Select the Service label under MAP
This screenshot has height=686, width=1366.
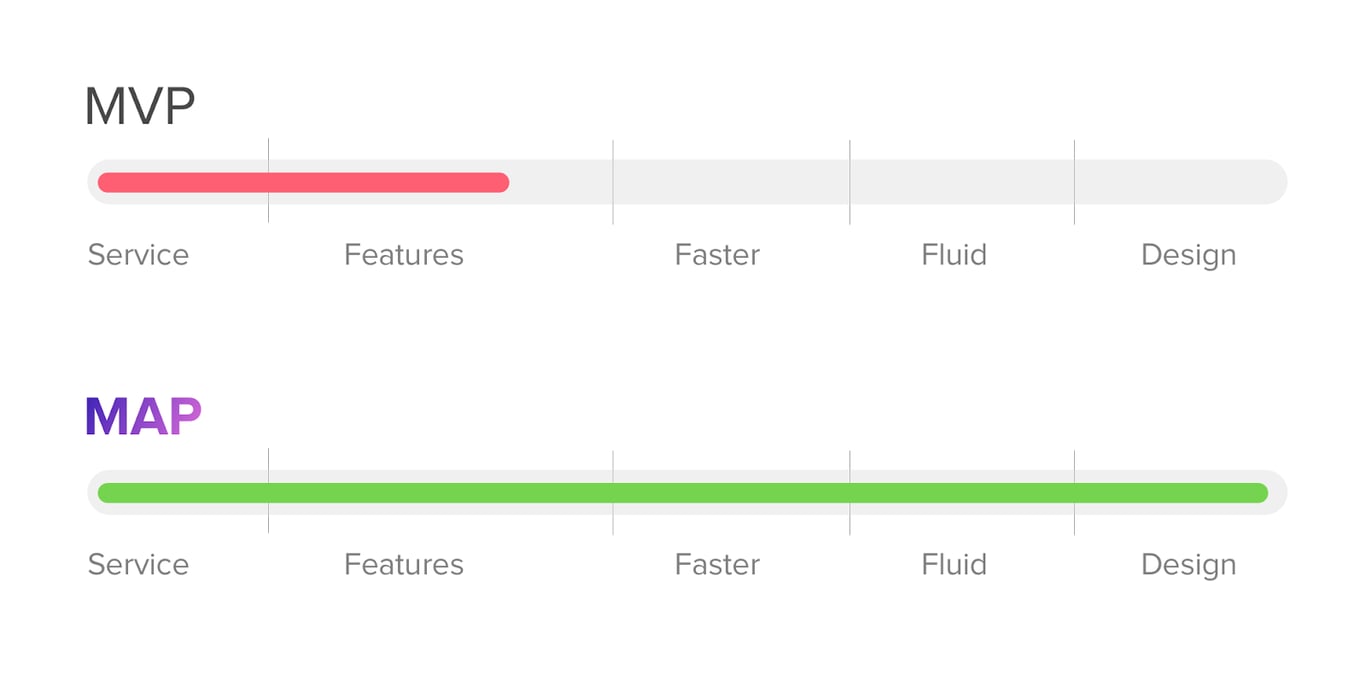pyautogui.click(x=138, y=565)
